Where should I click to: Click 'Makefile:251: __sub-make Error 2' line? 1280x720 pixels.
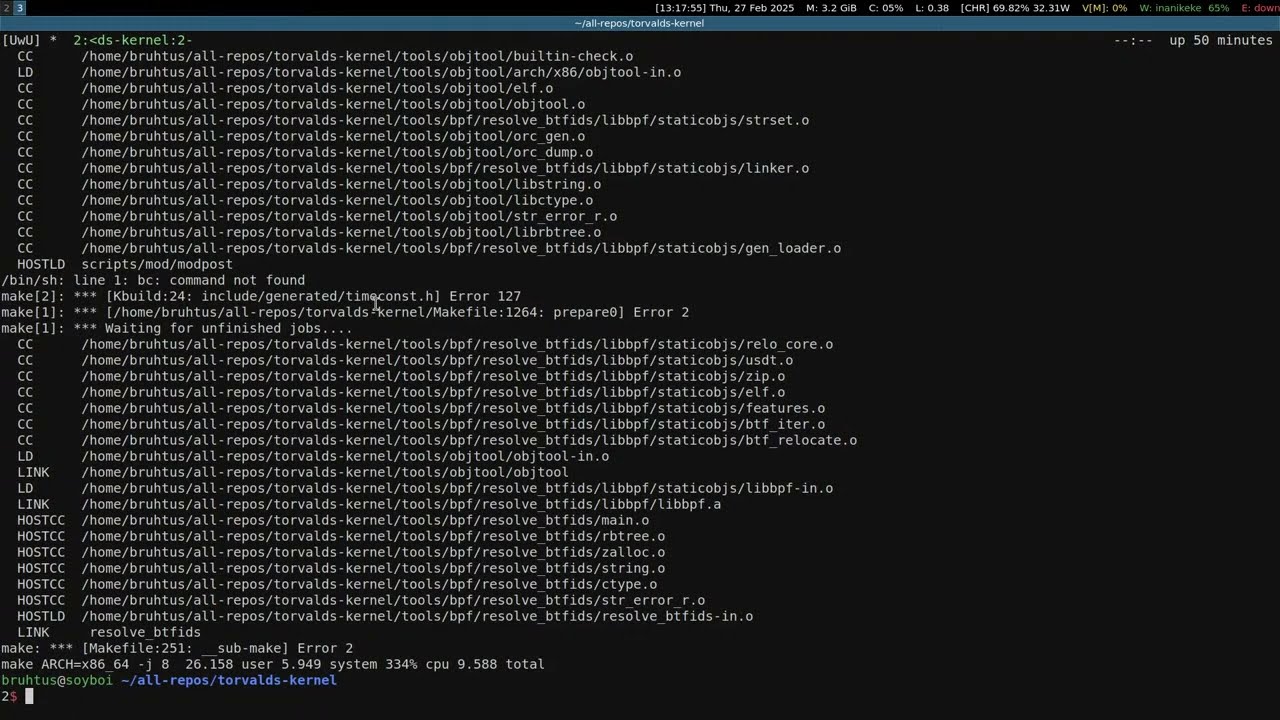click(177, 648)
